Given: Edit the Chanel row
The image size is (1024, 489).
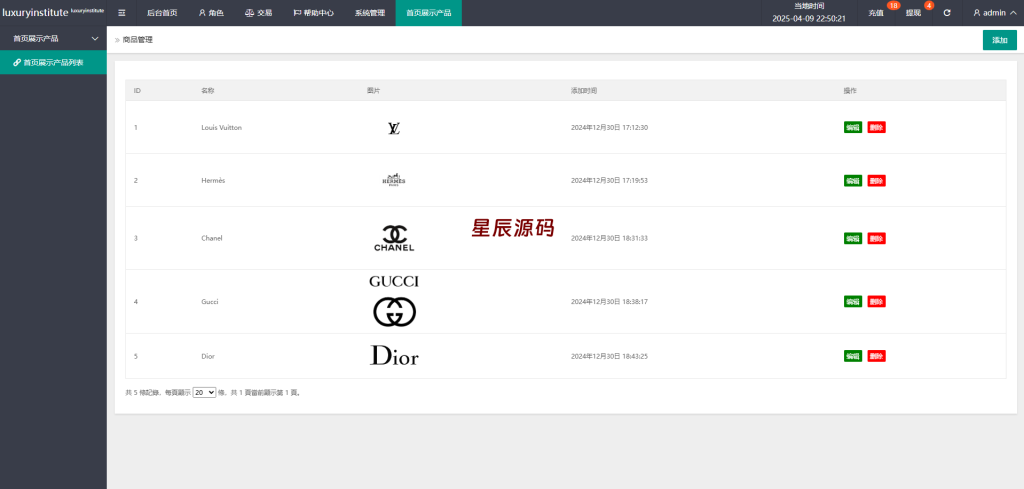Looking at the screenshot, I should click(x=853, y=238).
